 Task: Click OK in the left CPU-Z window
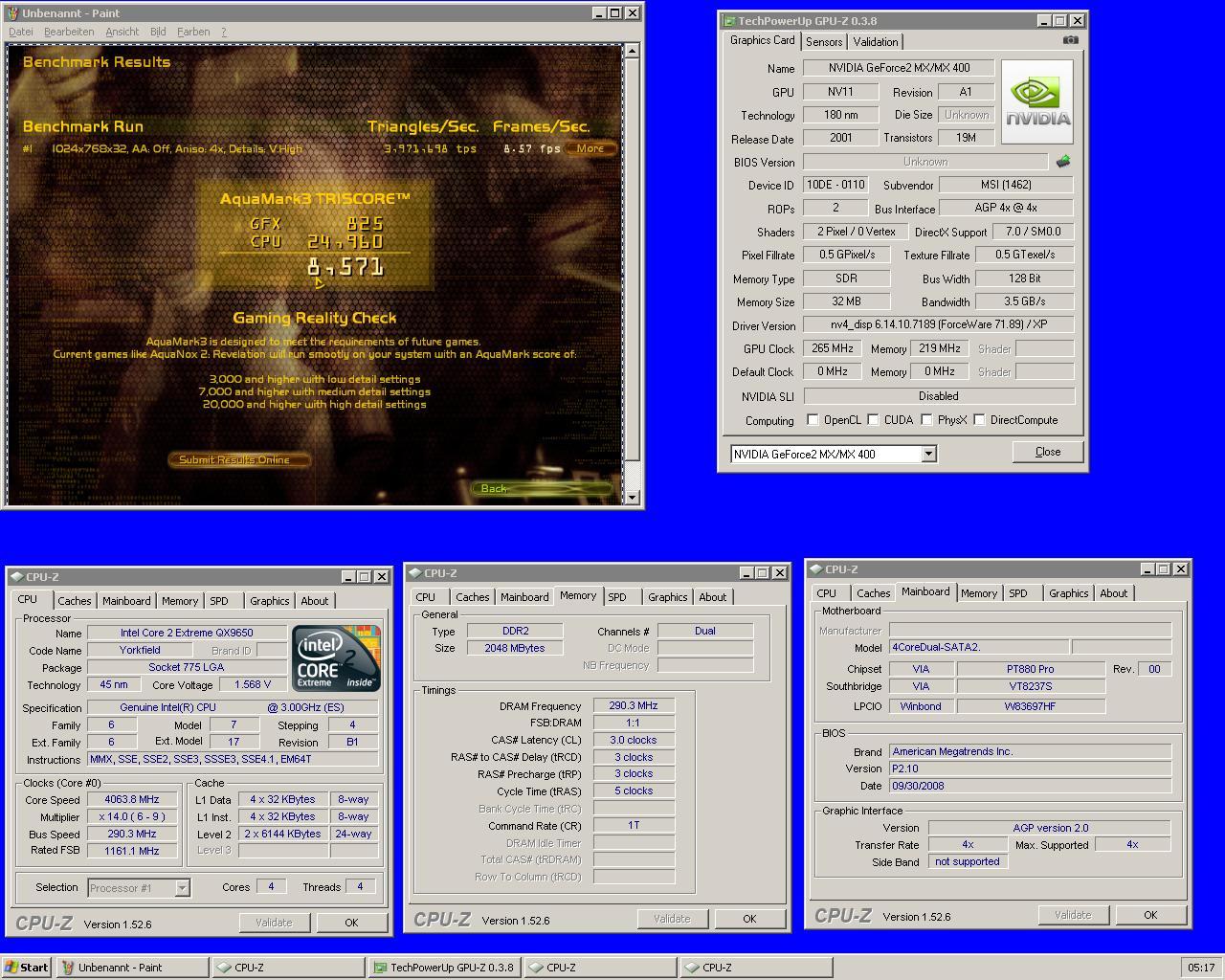click(351, 923)
